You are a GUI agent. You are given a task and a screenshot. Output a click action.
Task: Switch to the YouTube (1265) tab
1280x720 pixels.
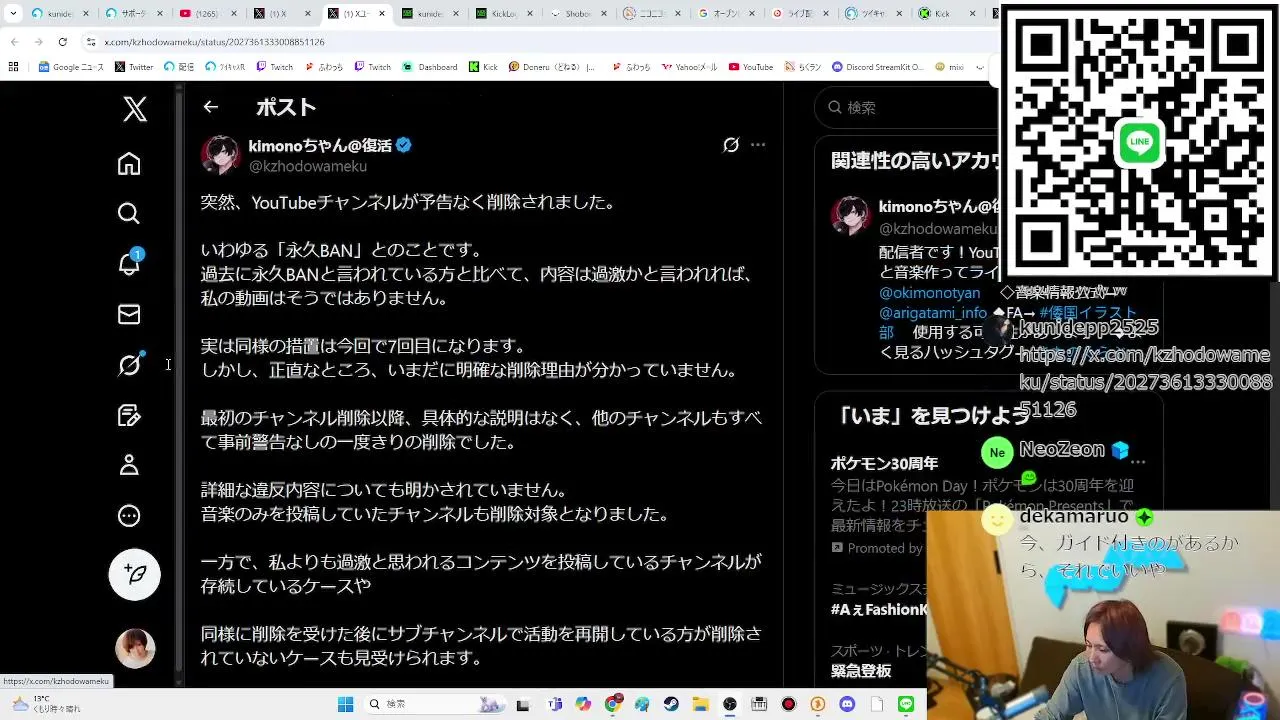[x=209, y=14]
